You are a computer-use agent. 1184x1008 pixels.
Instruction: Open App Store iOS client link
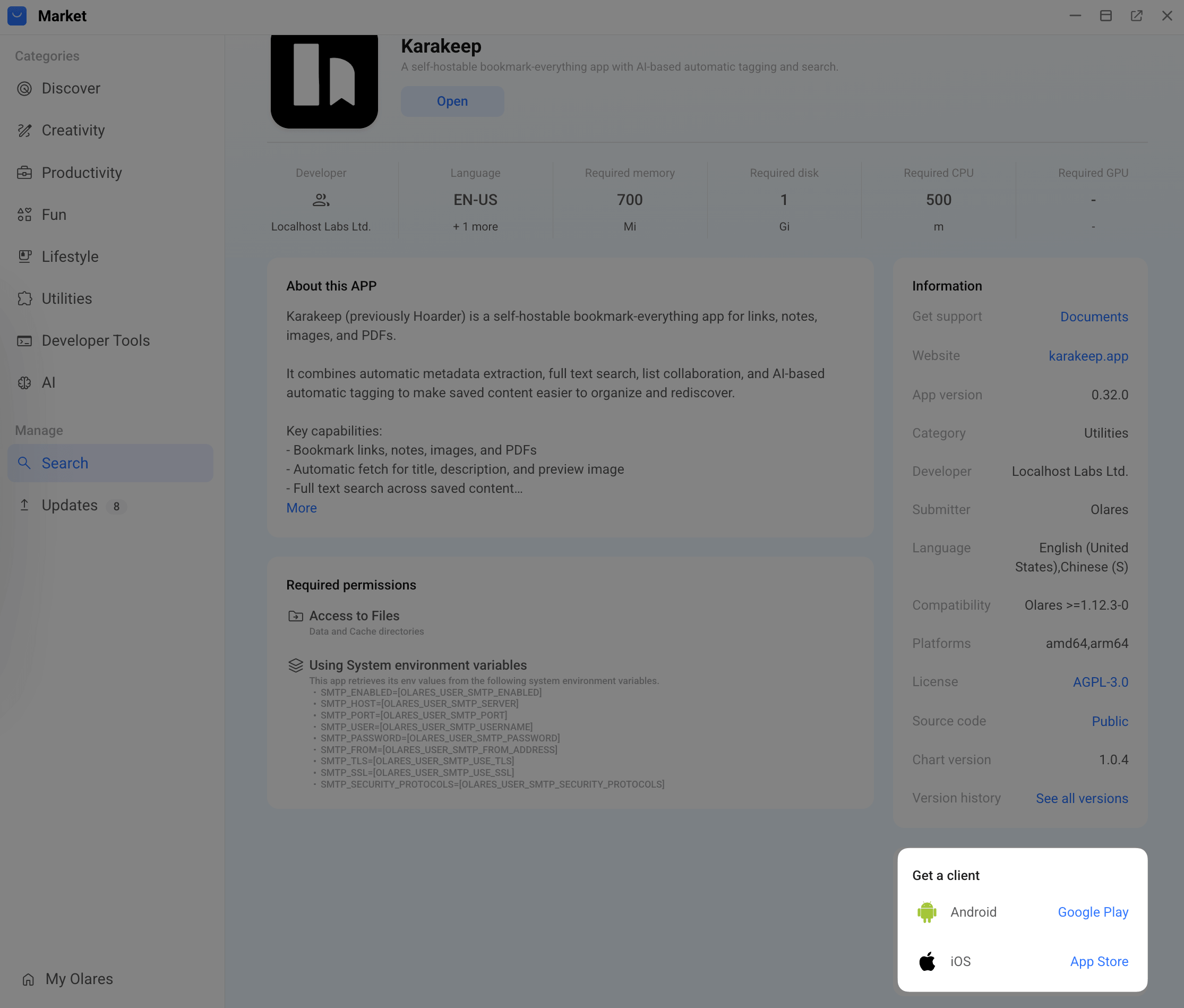pos(1099,962)
